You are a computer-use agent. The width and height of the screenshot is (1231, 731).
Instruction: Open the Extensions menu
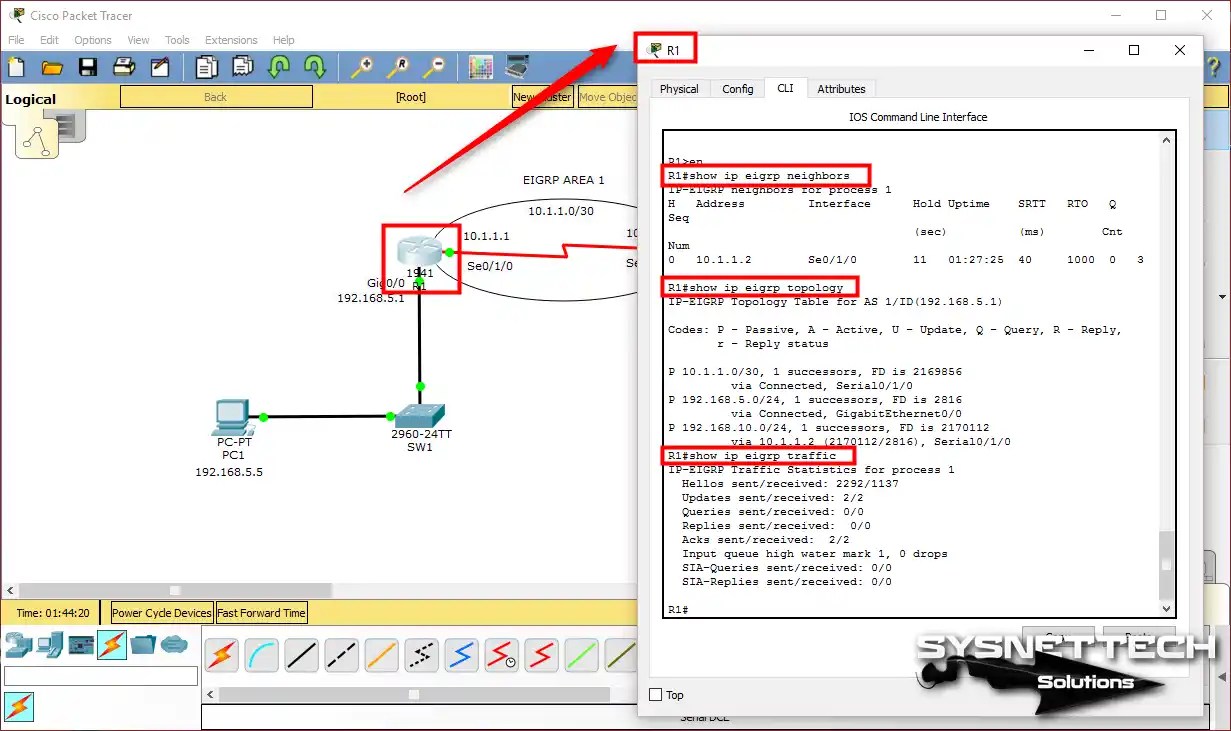tap(231, 40)
